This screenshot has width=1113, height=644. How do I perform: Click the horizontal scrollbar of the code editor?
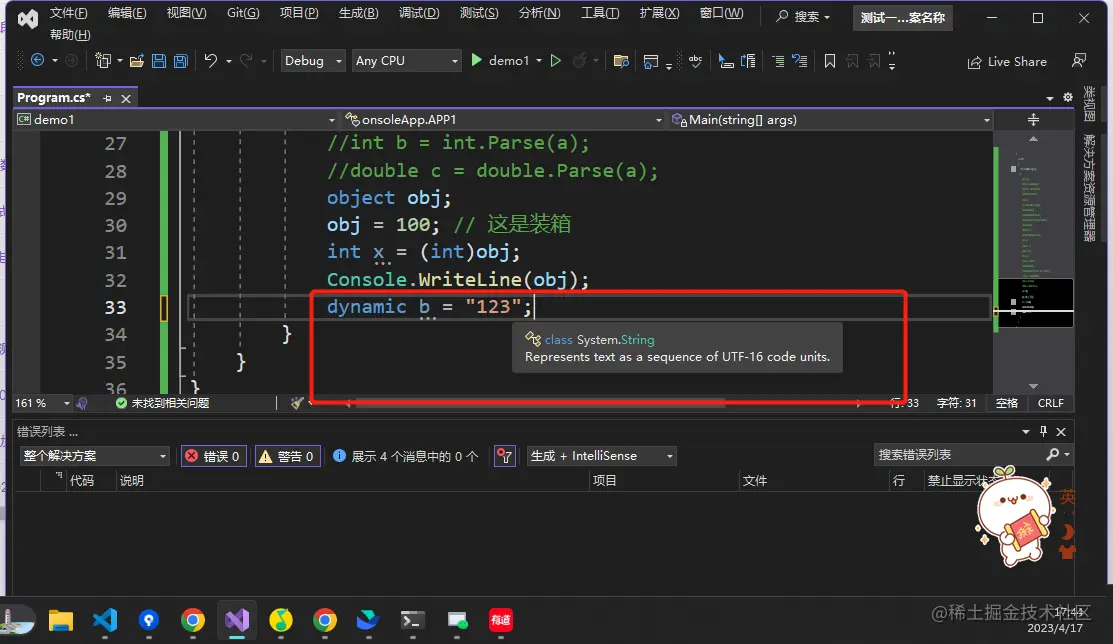(540, 403)
